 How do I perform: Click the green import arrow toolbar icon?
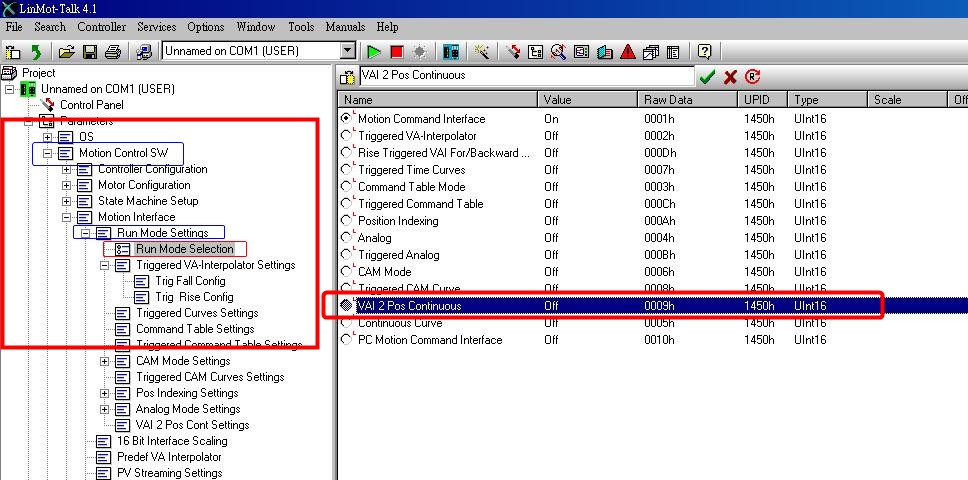[36, 52]
